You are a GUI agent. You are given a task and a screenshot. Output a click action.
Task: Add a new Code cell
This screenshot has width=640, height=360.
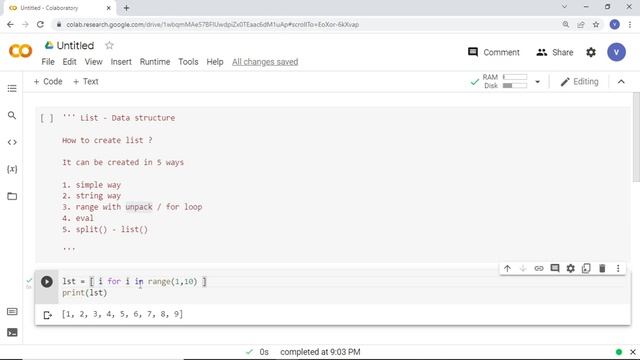coord(48,82)
